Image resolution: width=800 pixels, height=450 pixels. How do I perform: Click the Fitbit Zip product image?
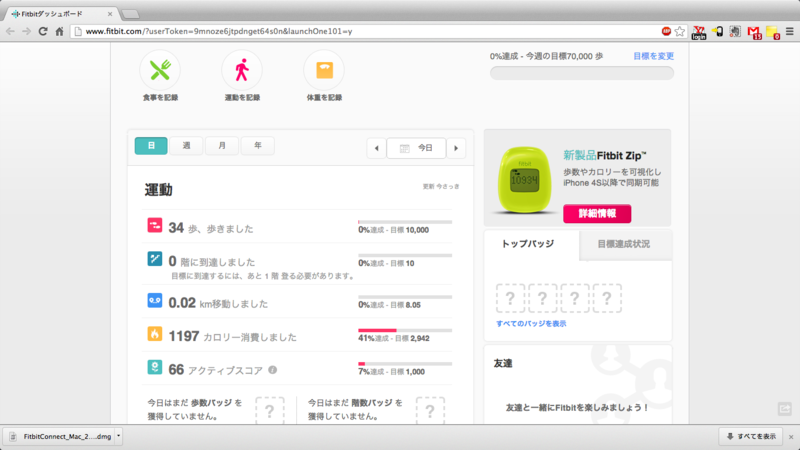524,180
